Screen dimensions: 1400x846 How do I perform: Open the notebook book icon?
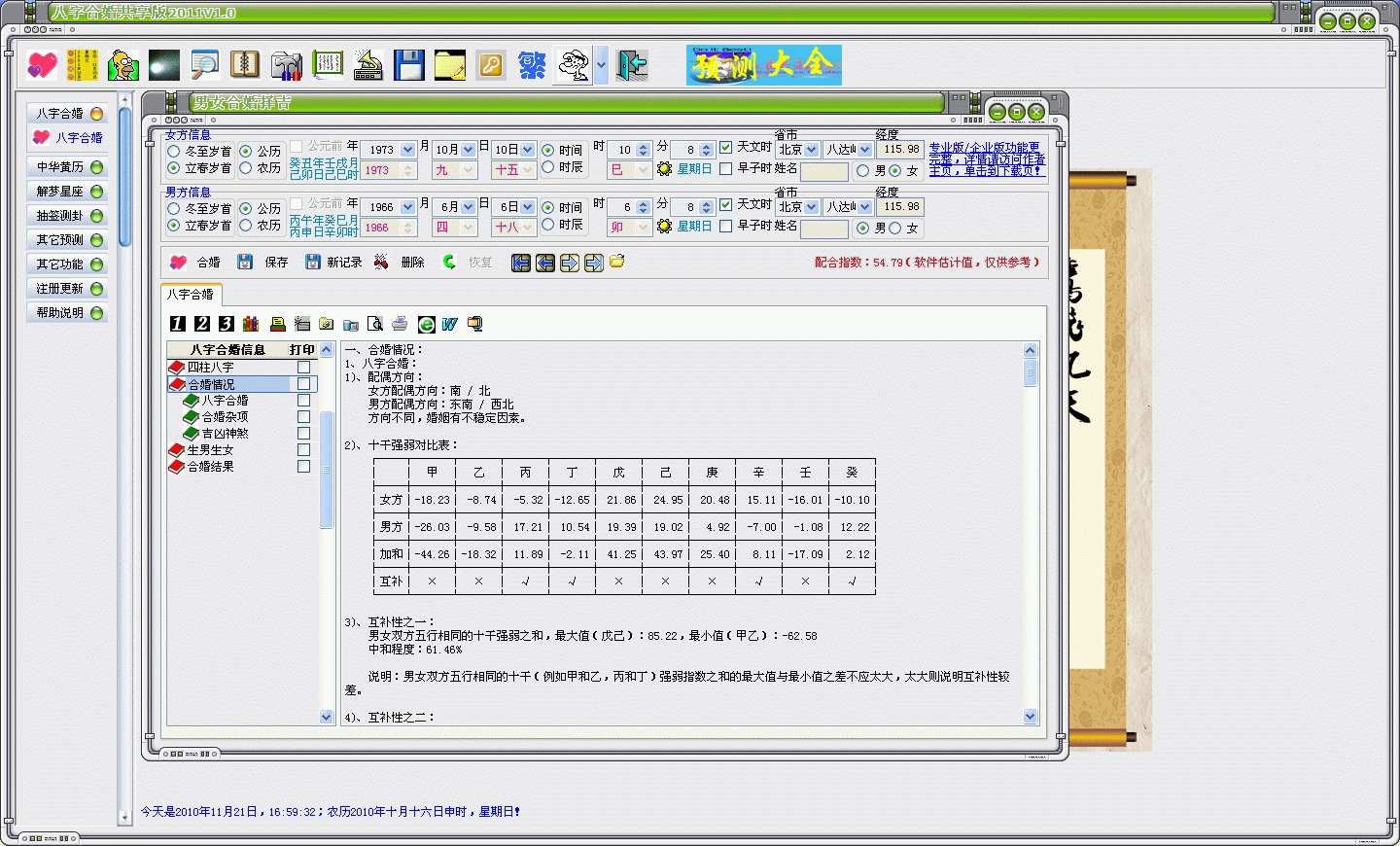(245, 65)
